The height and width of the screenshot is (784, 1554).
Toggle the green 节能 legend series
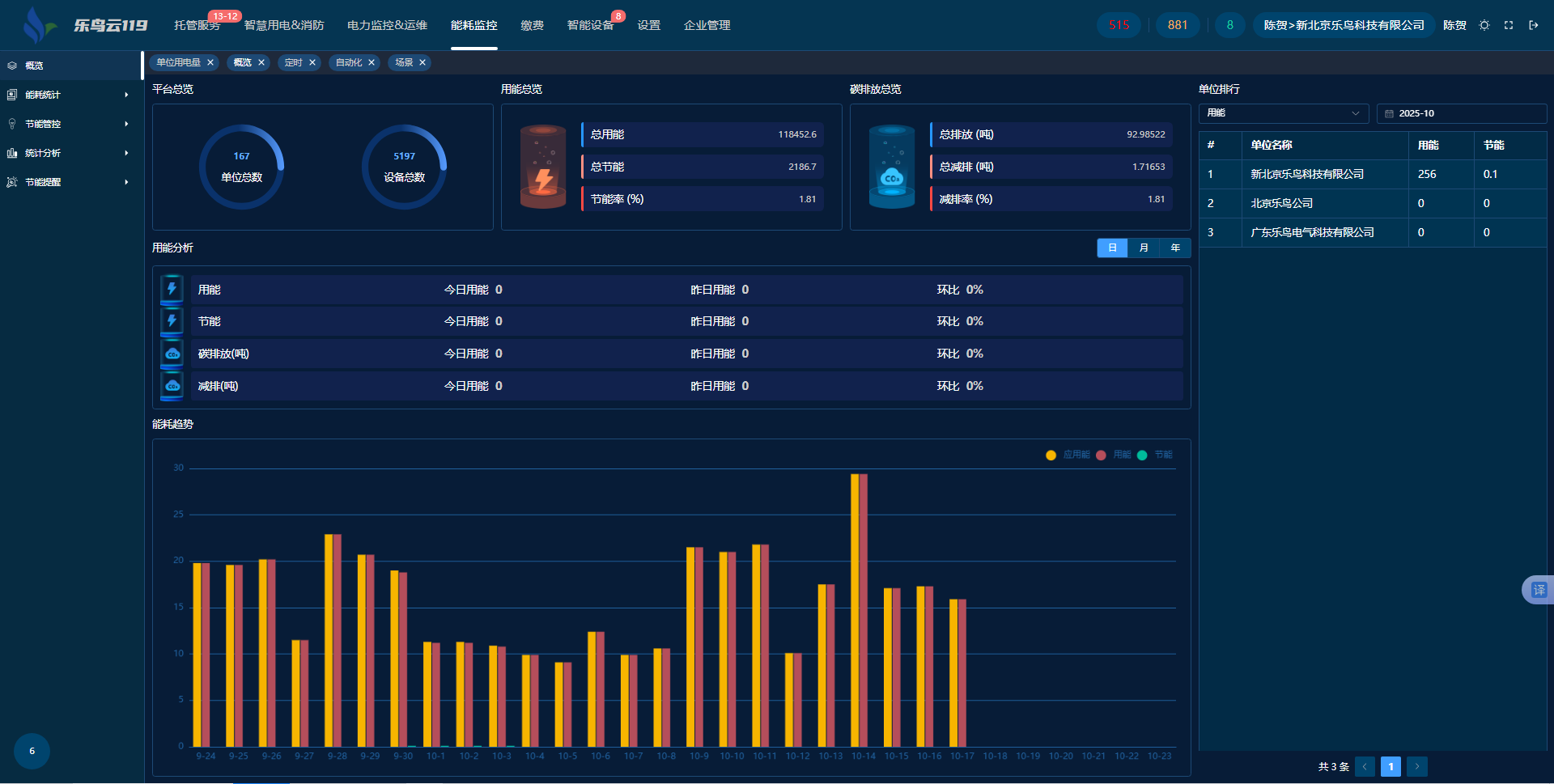1155,455
